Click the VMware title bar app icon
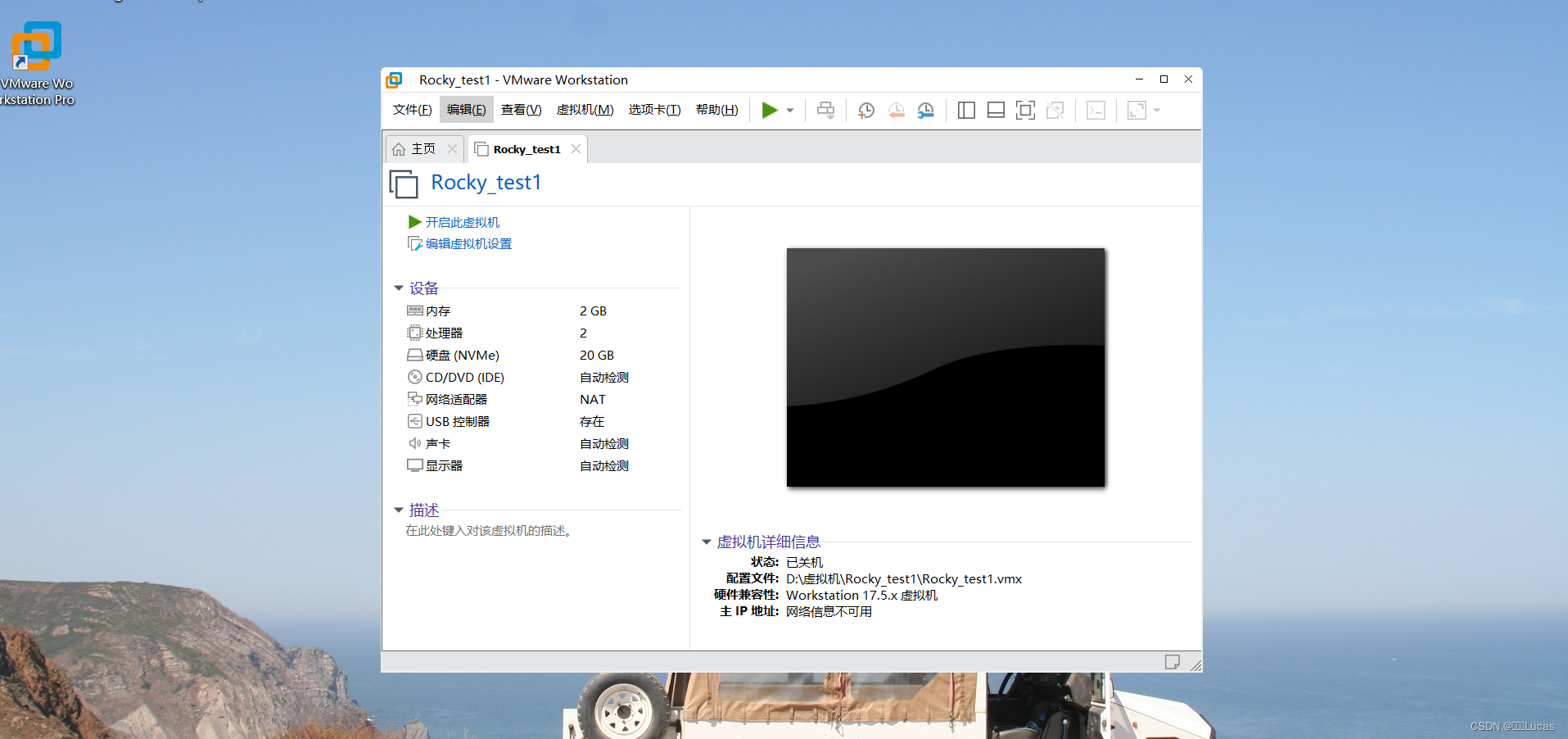This screenshot has height=739, width=1568. point(394,79)
